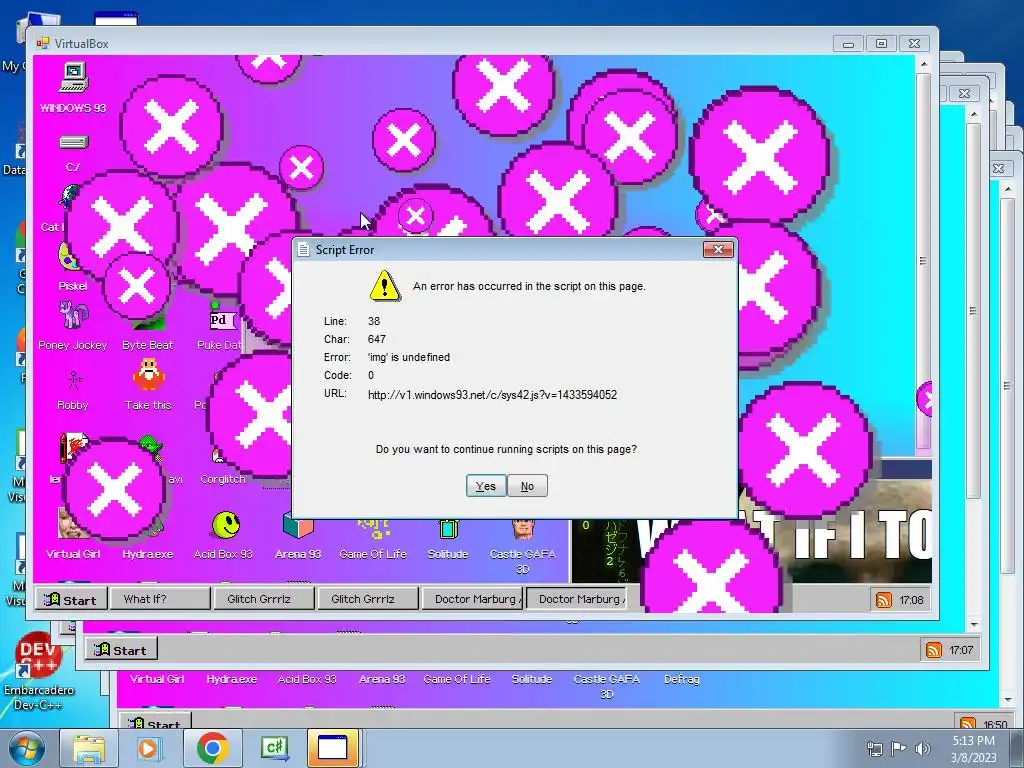1024x768 pixels.
Task: Click the RSS feed icon beside 17:07
Action: [934, 650]
